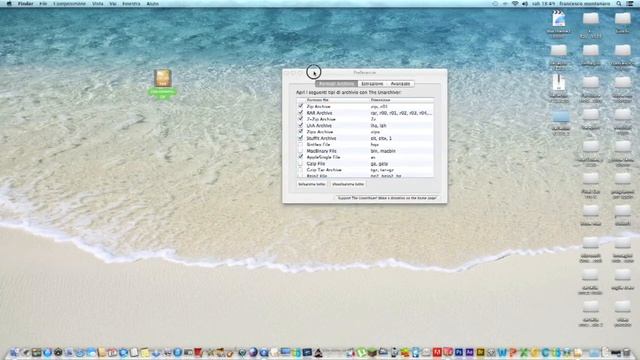Click the Deseleziona tutto button

click(x=348, y=184)
